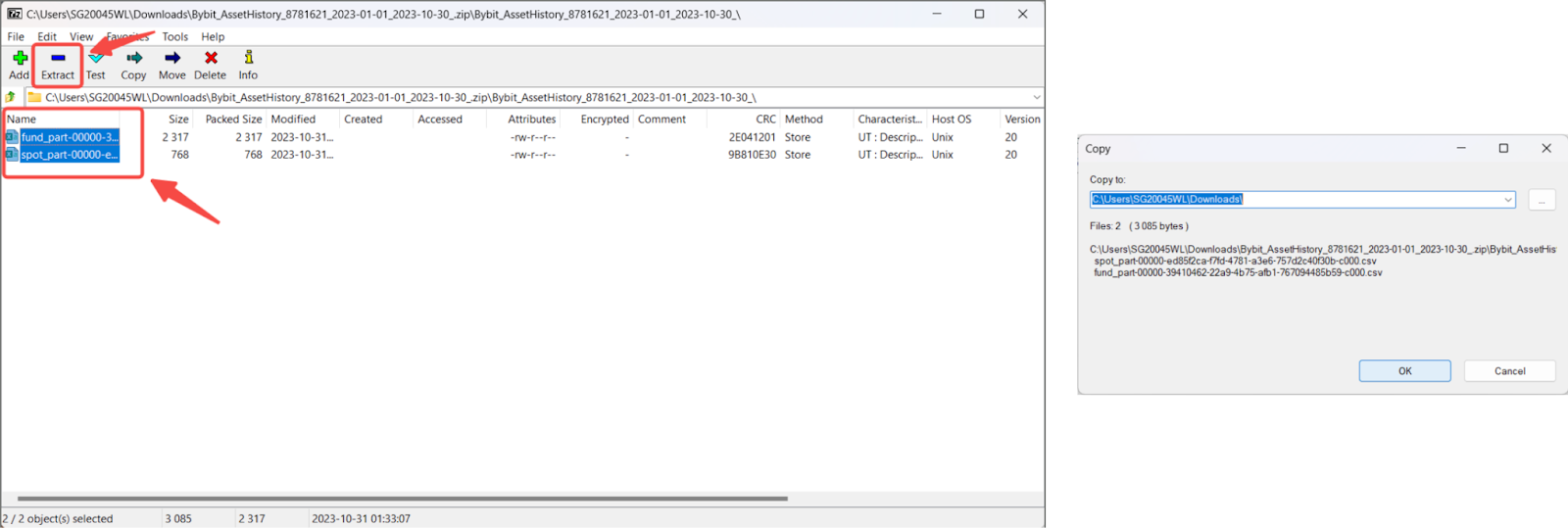Hit the red Delete icon
1568x528 pixels.
[210, 65]
